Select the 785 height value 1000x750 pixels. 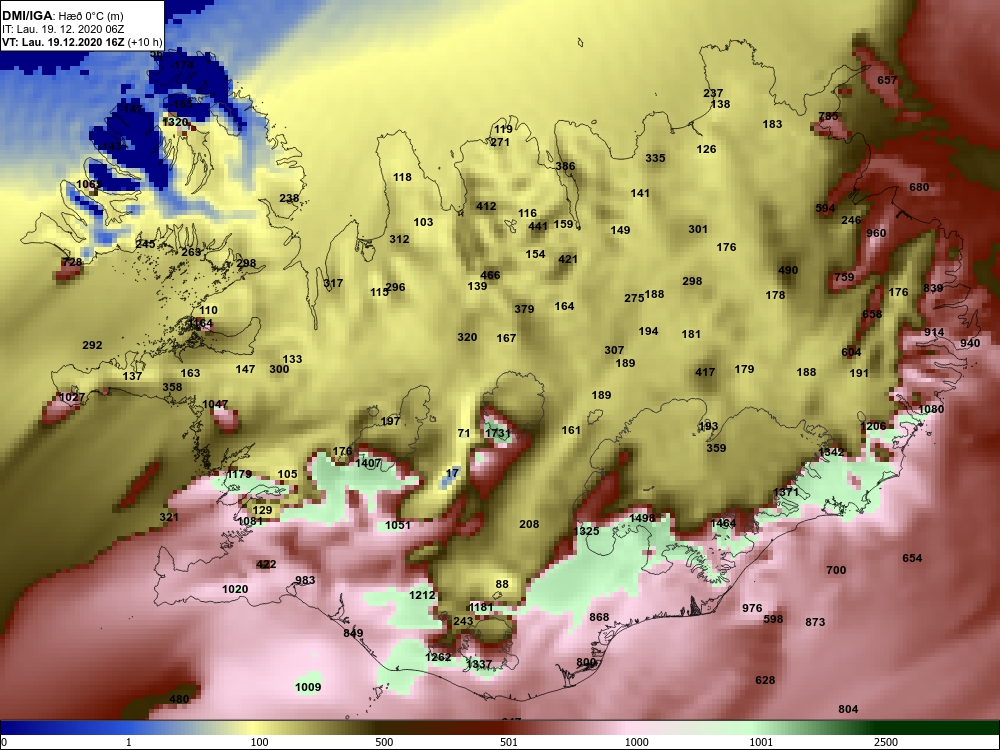(828, 116)
